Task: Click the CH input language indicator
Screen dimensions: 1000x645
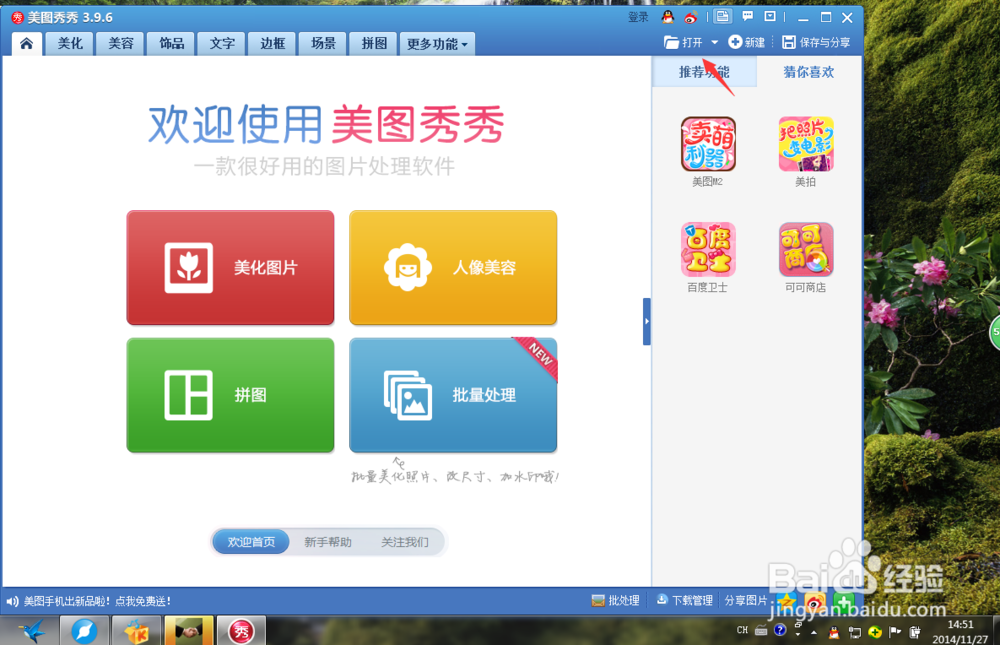Action: [742, 630]
